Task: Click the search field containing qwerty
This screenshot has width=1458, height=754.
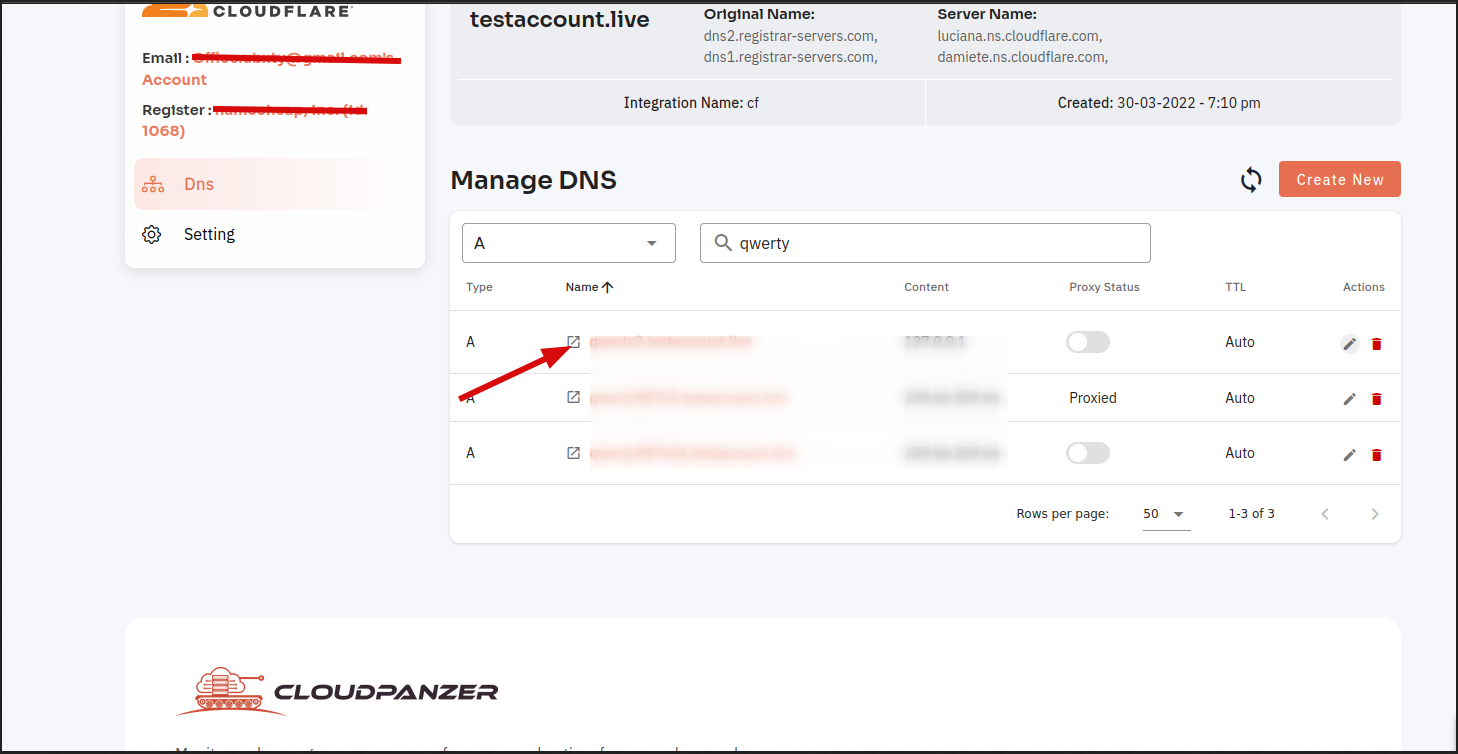Action: click(x=925, y=243)
